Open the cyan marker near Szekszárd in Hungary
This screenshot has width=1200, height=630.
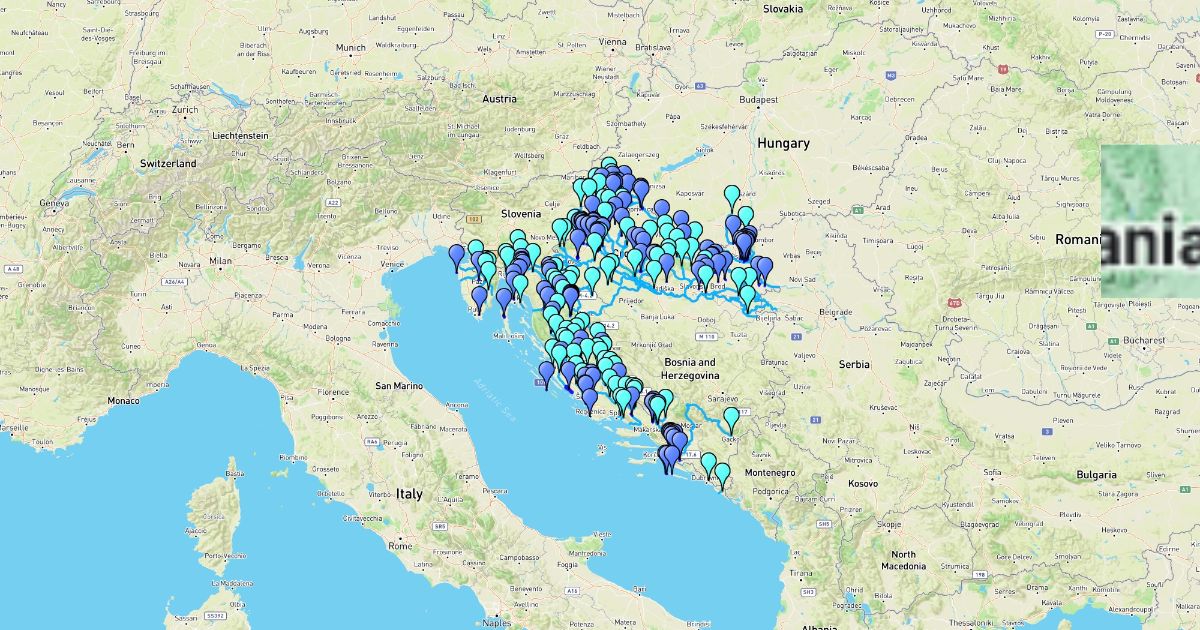[x=733, y=195]
